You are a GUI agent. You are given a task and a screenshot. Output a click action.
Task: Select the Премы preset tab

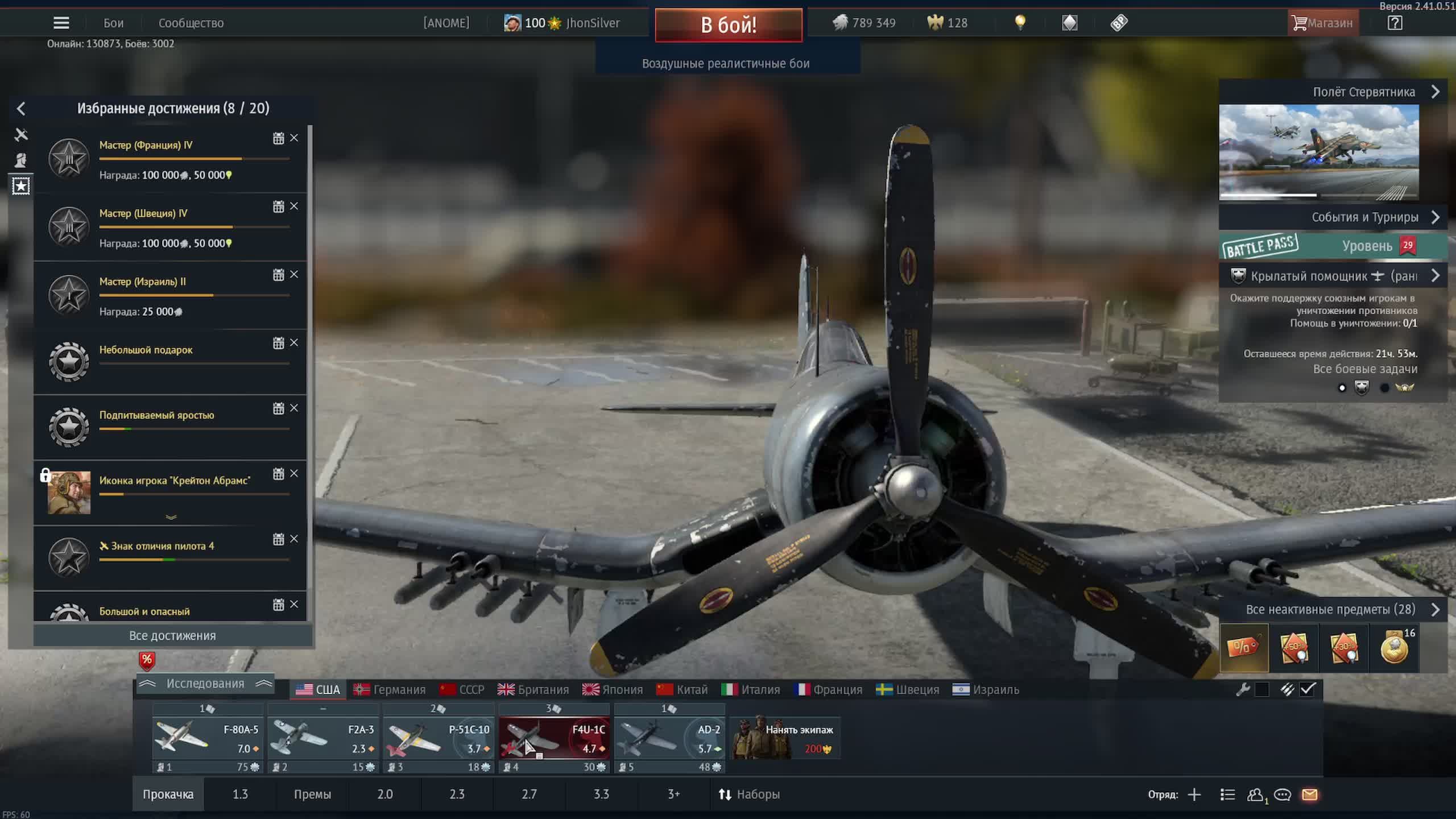pos(312,794)
